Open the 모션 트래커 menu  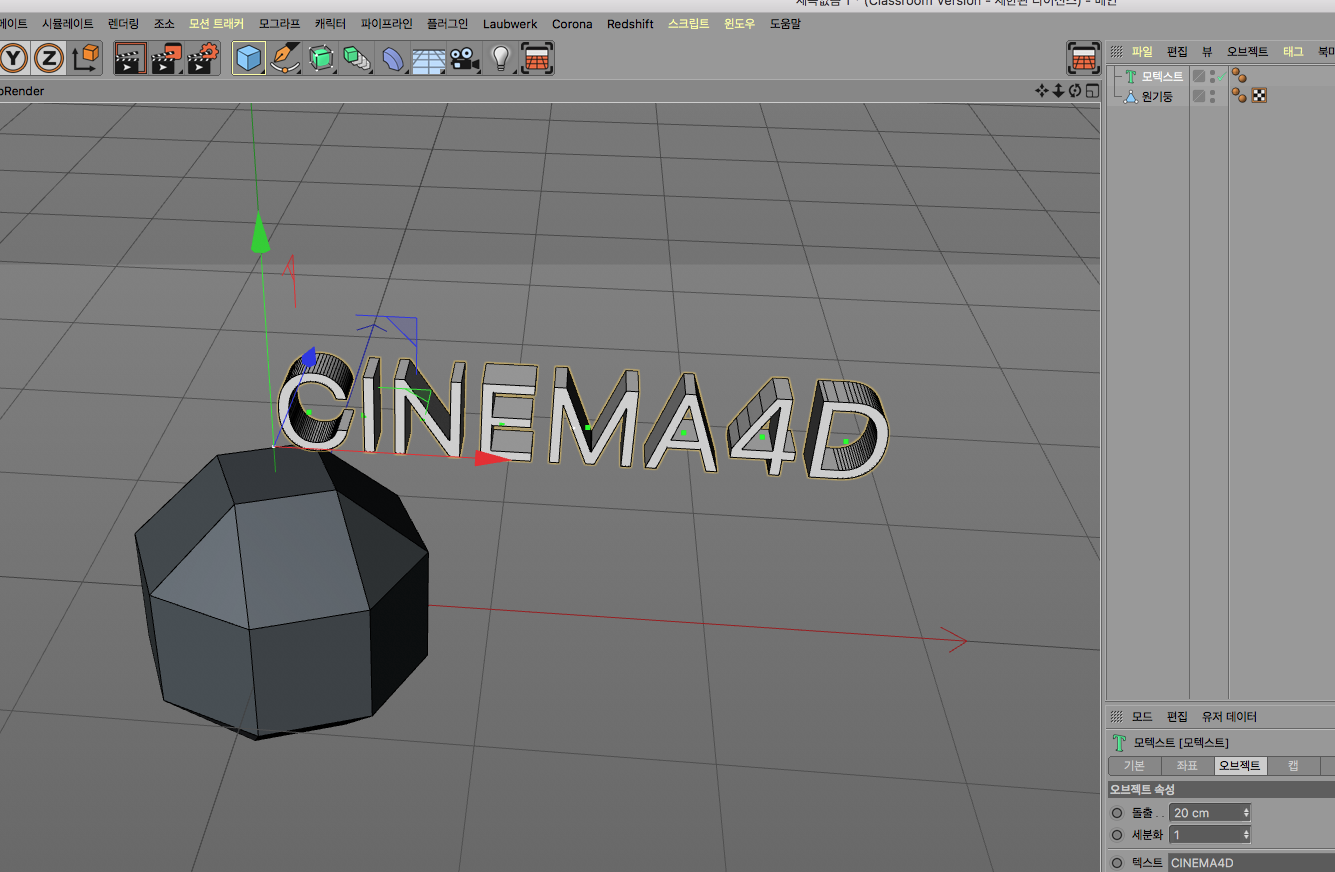216,24
